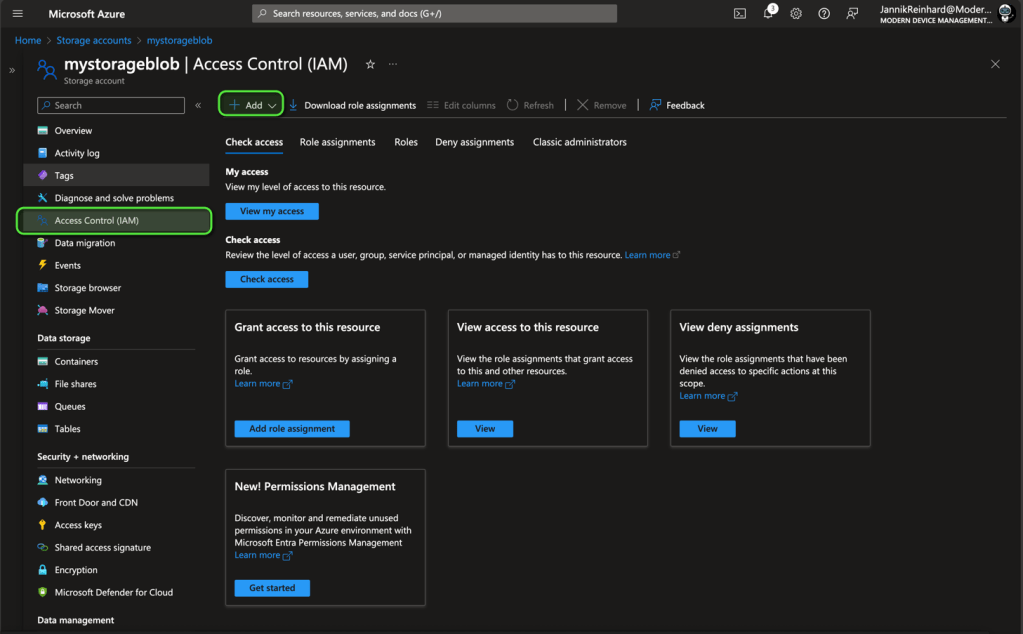Switch to the Deny assignments tab
1023x634 pixels.
[x=474, y=142]
